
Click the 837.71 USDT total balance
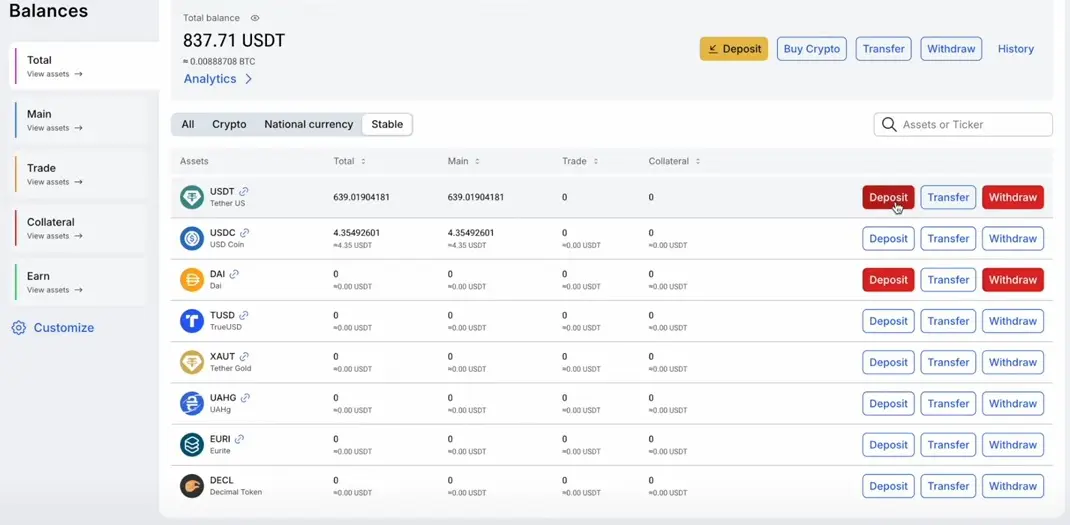(234, 41)
